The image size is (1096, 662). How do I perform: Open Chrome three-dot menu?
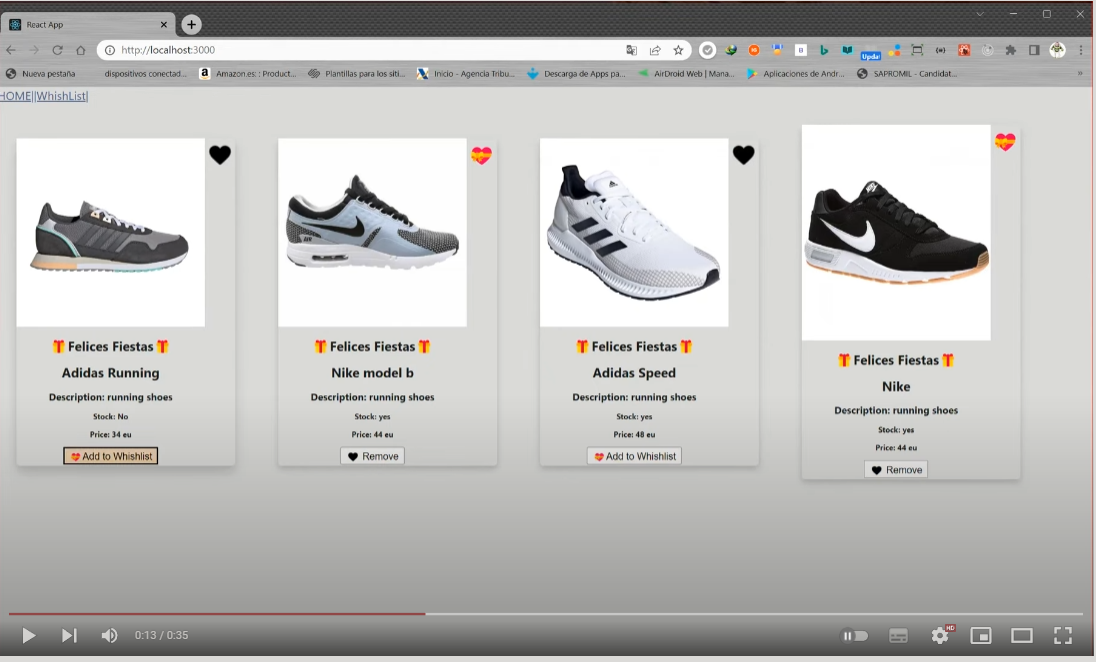1081,50
